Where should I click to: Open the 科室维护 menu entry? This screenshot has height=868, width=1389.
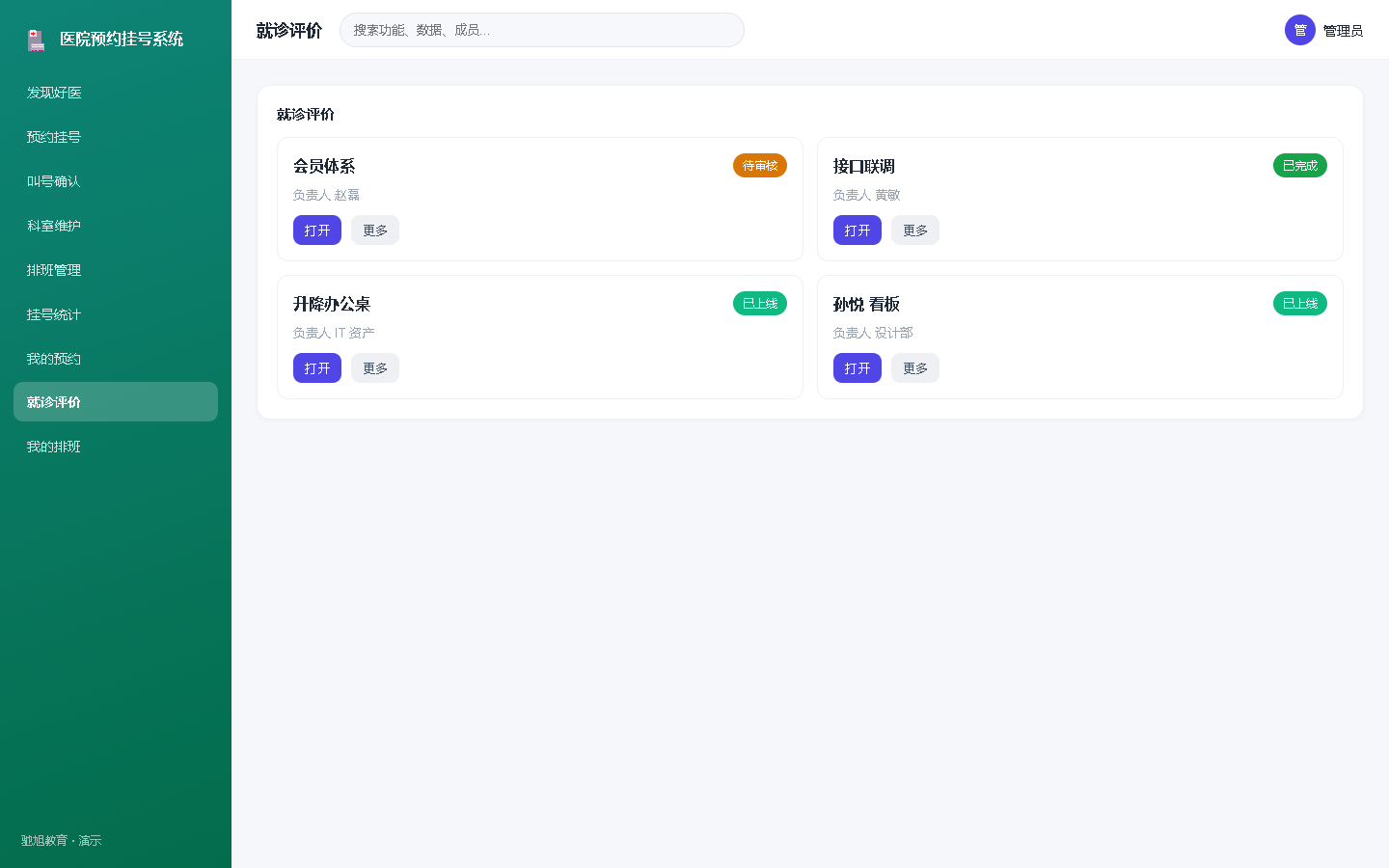116,226
